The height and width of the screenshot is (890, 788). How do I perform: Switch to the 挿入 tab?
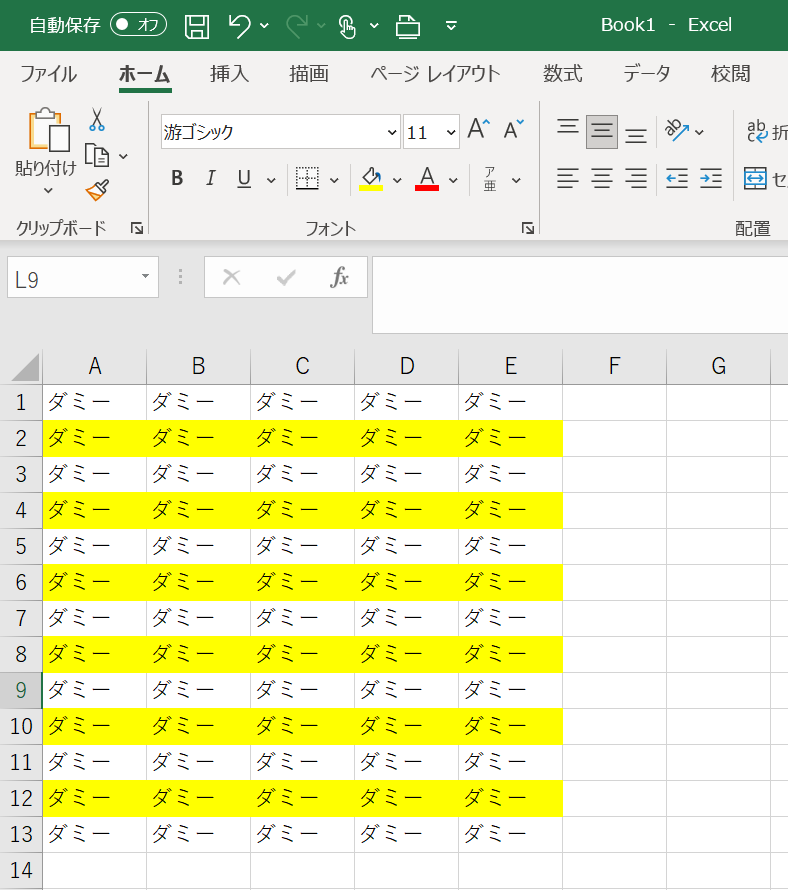click(229, 74)
